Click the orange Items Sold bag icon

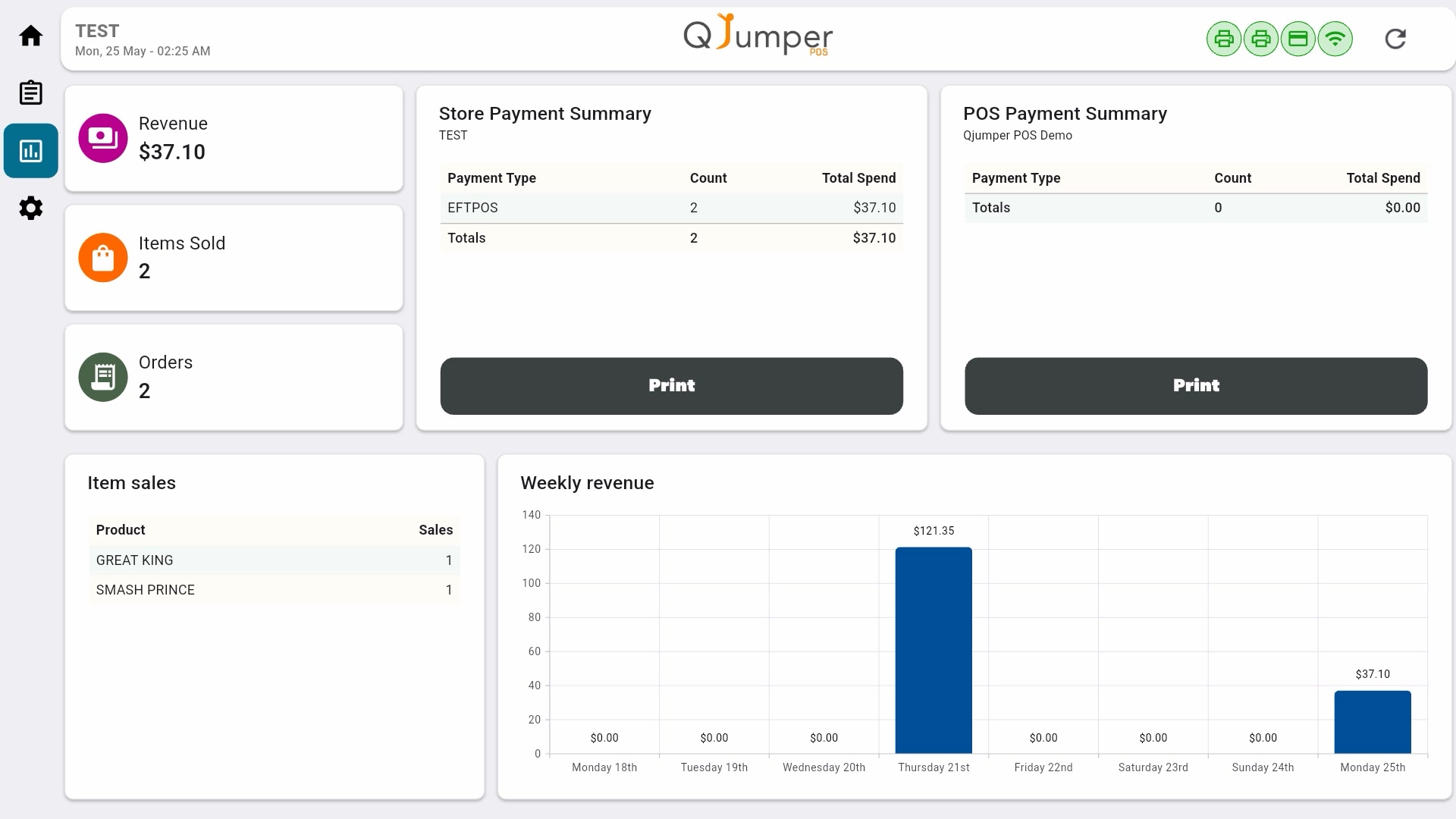tap(103, 258)
